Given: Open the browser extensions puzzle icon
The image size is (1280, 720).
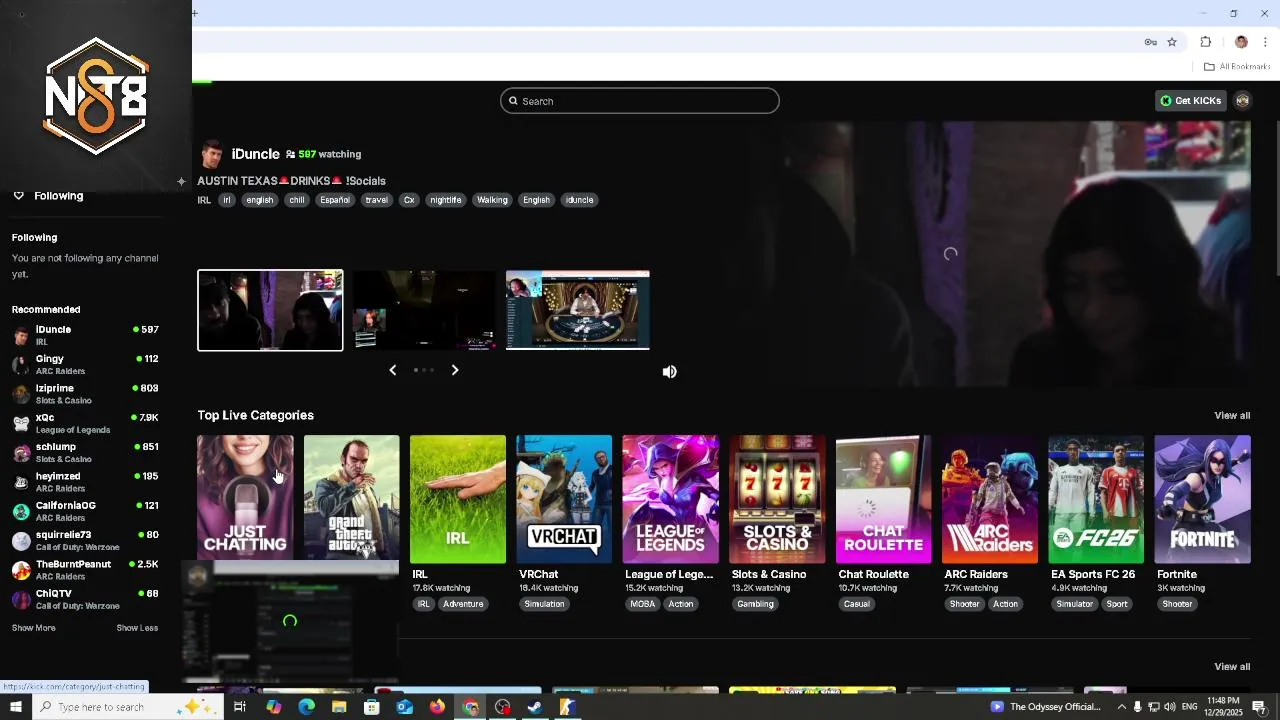Looking at the screenshot, I should coord(1205,42).
